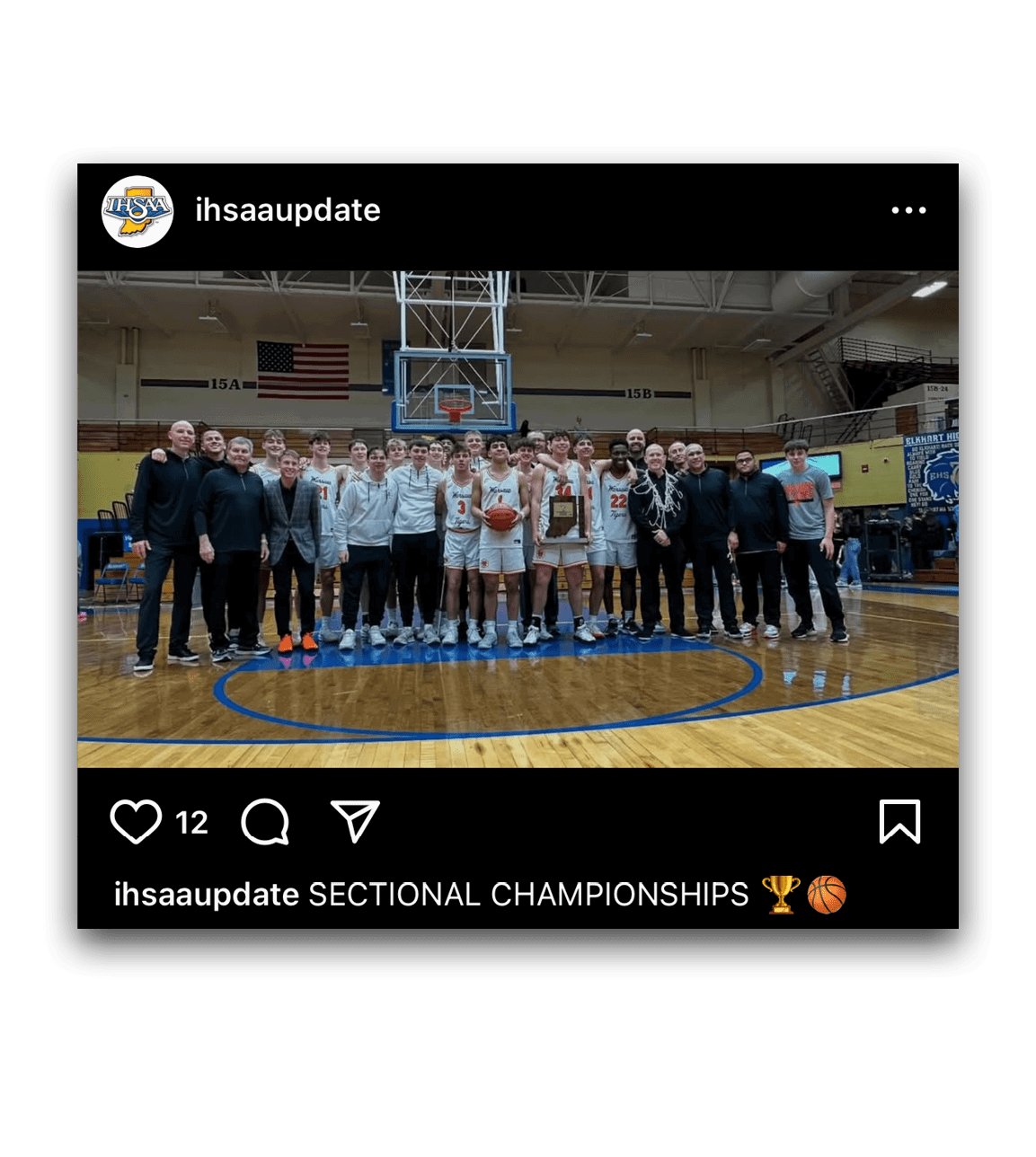Click the Elkhart banner on the right wall

931,472
